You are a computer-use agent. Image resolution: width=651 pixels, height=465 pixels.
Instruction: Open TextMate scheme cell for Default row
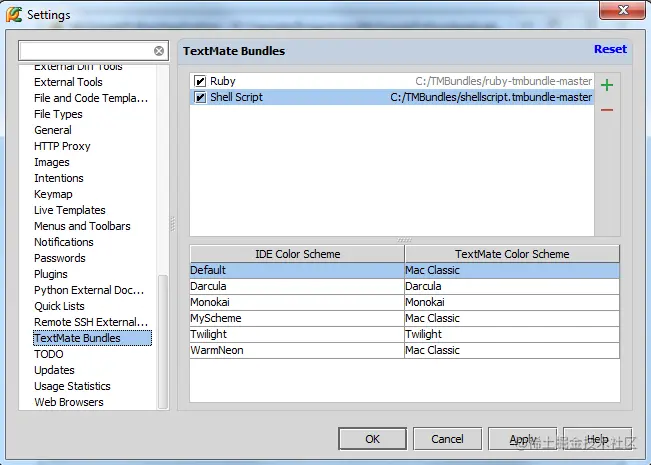click(512, 270)
